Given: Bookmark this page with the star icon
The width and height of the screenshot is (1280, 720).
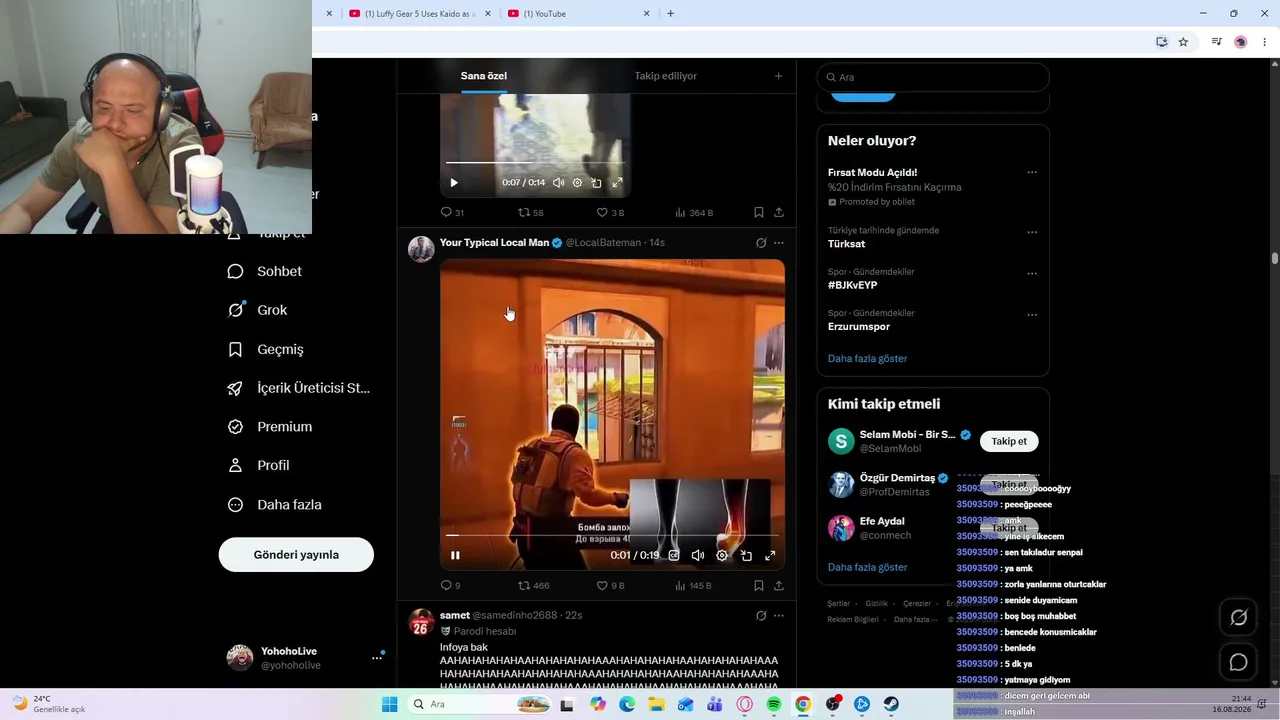Looking at the screenshot, I should tap(1183, 42).
